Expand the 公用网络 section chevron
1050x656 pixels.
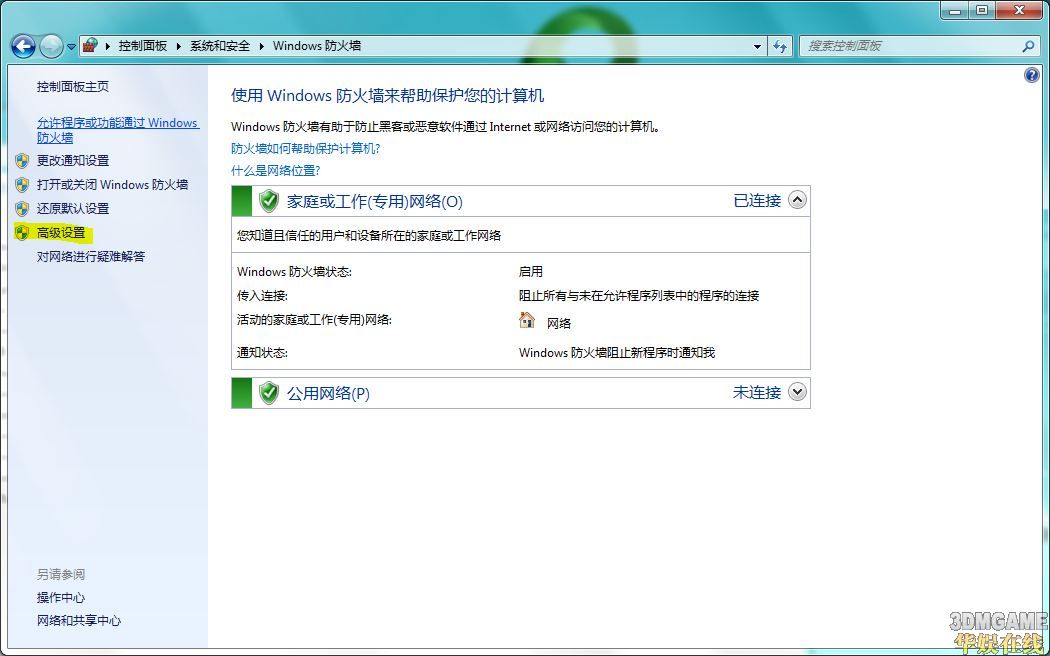pyautogui.click(x=797, y=392)
